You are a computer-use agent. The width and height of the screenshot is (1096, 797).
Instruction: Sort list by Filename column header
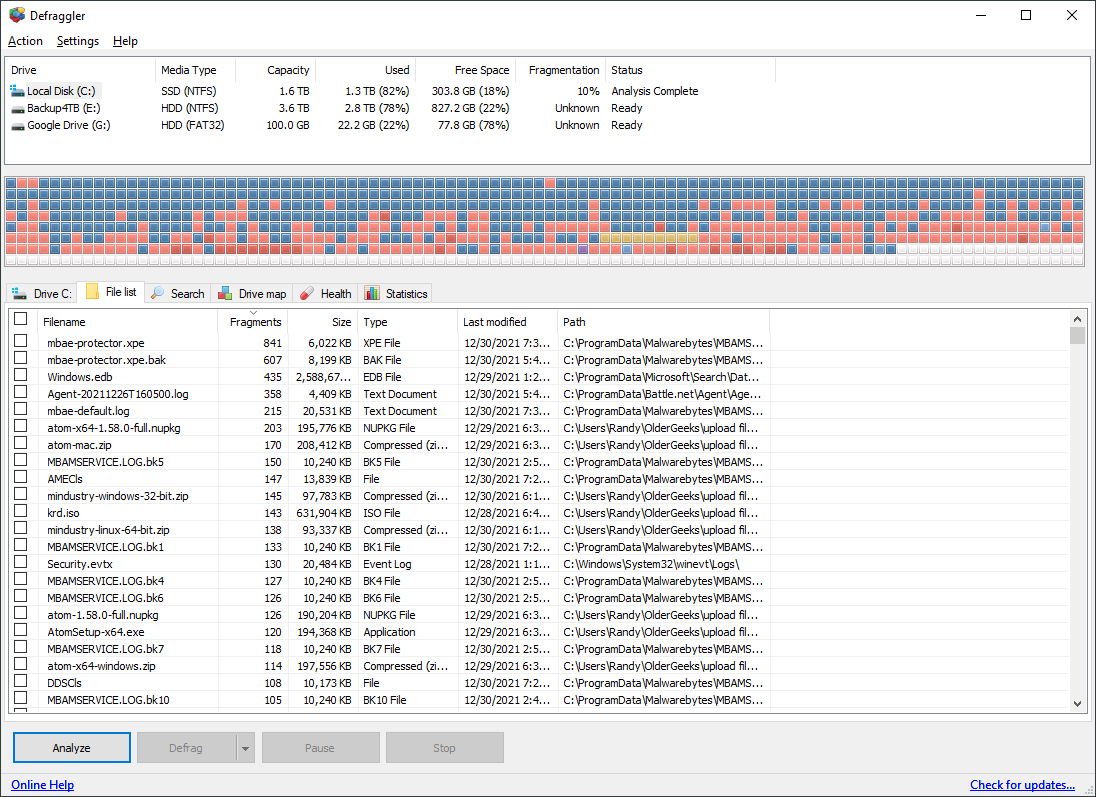pos(127,322)
